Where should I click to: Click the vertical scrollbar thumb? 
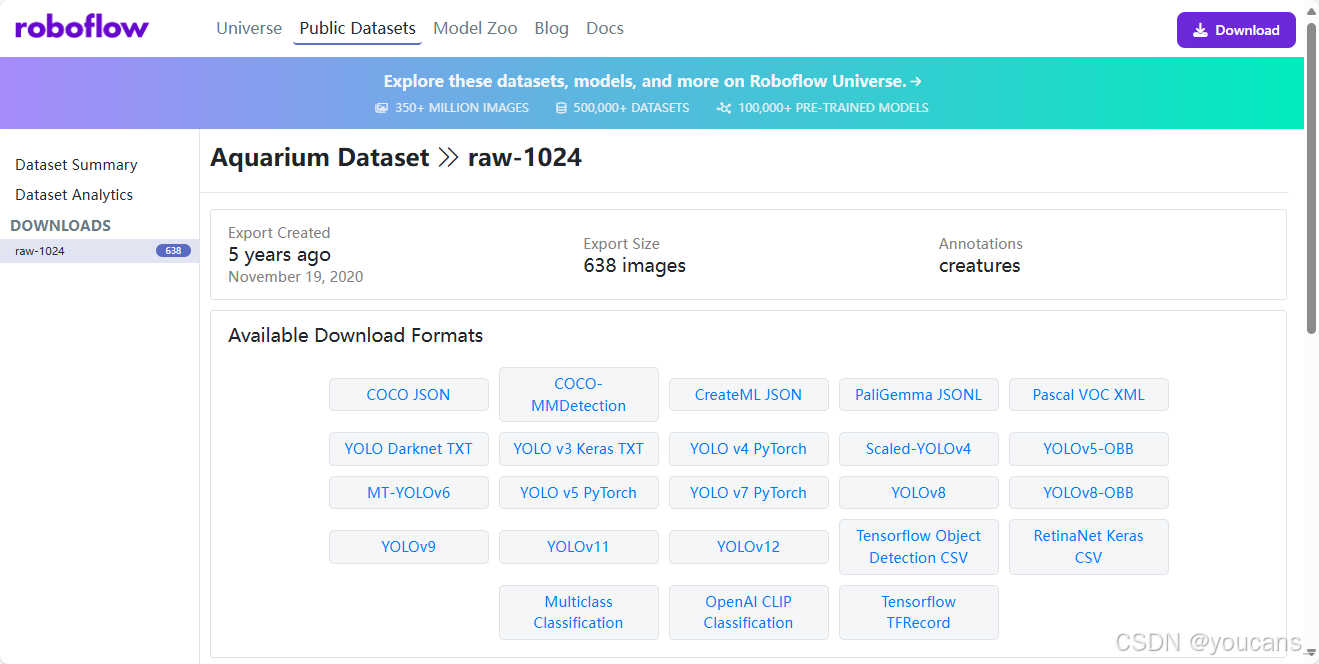(x=1311, y=177)
